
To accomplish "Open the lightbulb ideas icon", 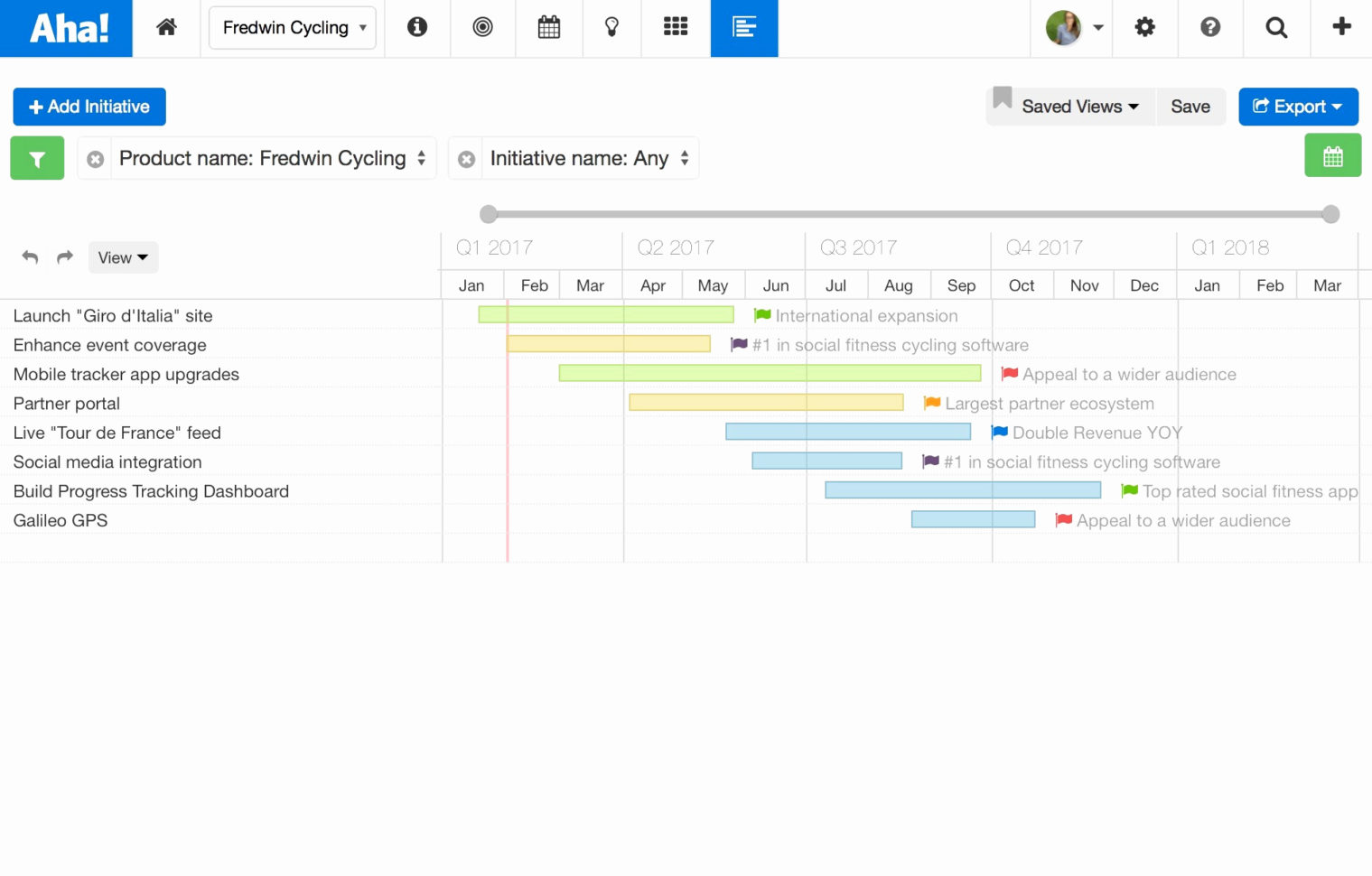I will 611,27.
